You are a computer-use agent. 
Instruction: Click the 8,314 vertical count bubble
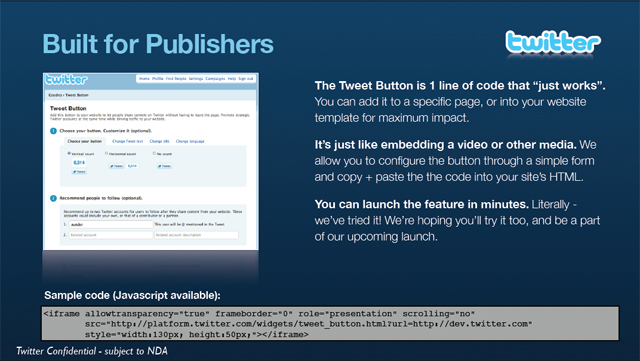(79, 163)
